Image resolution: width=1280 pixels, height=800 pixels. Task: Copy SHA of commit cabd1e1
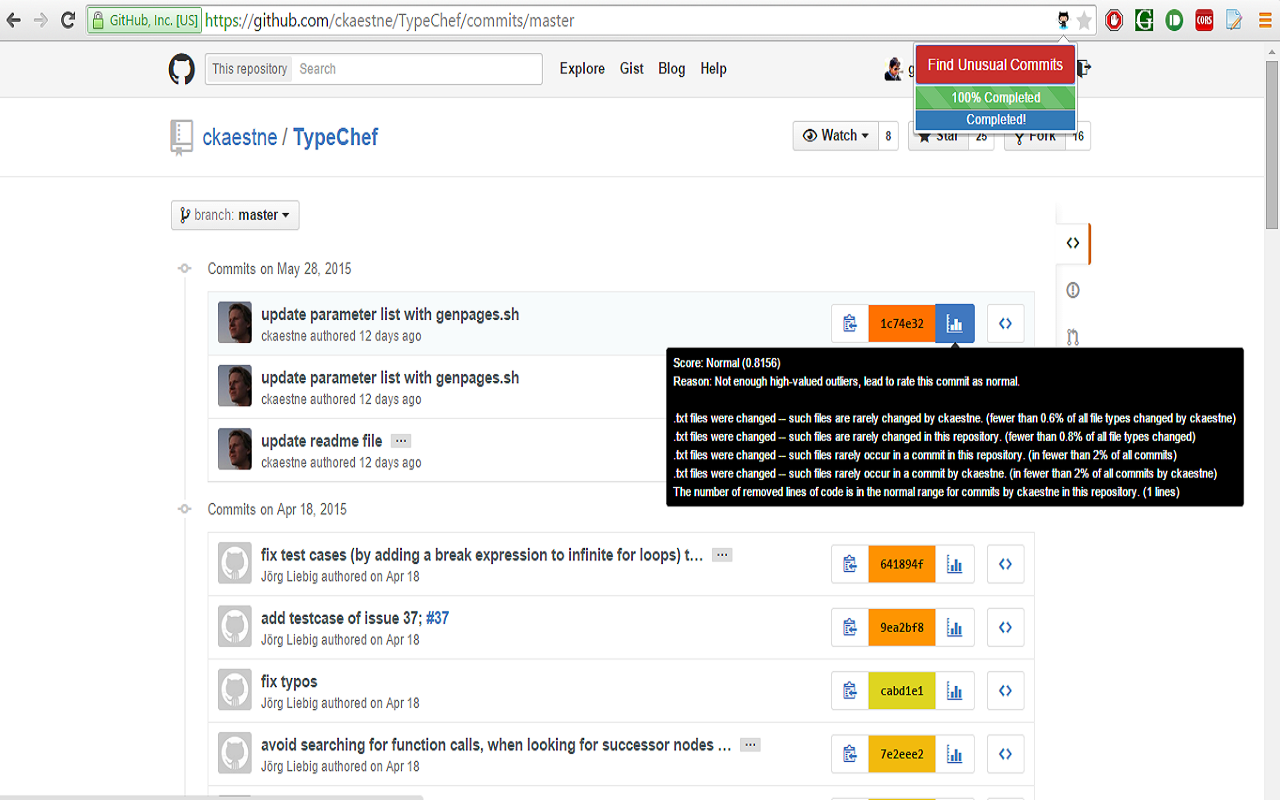click(850, 691)
